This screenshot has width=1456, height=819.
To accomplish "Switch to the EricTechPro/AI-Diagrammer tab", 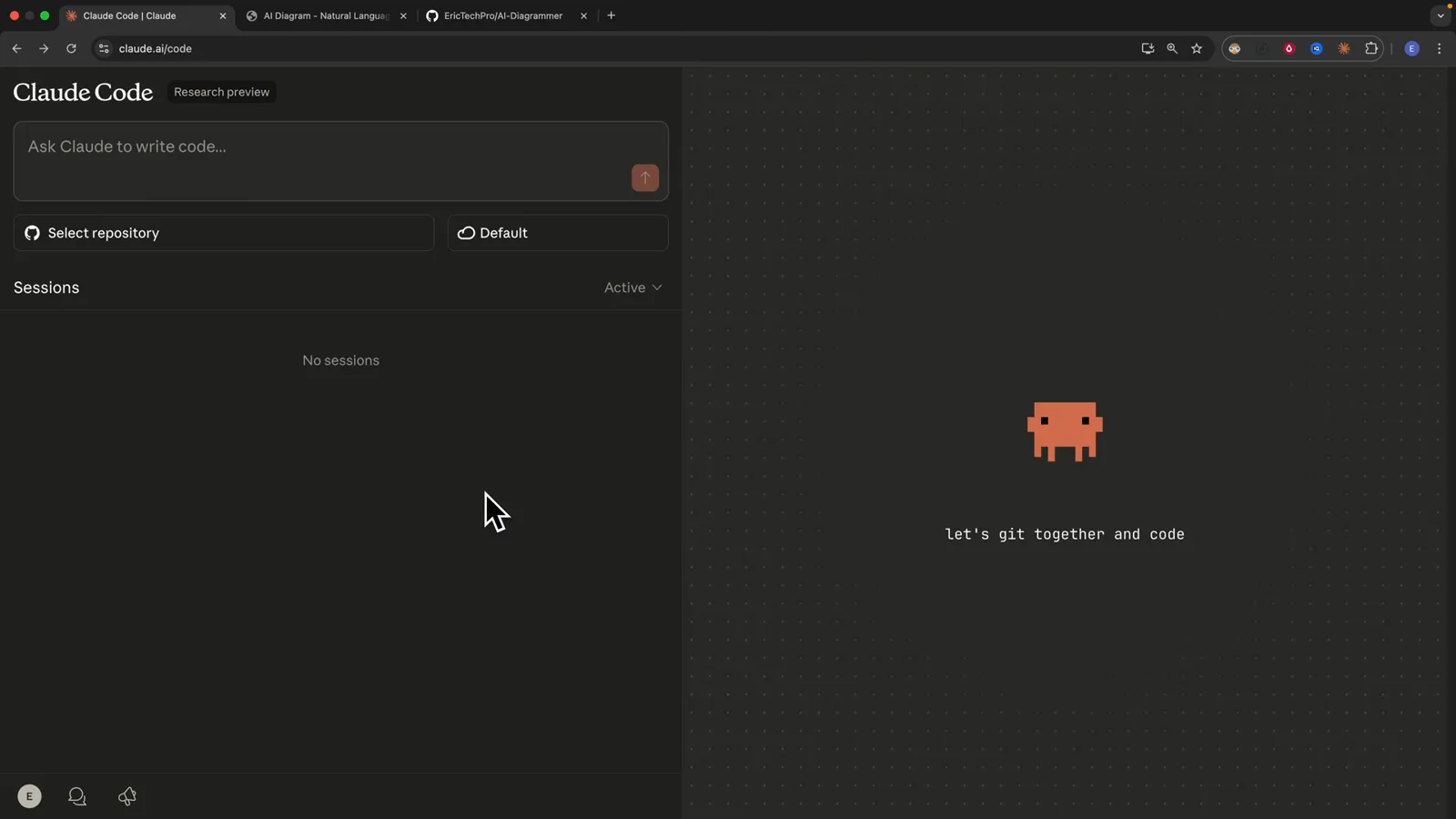I will coord(506,15).
